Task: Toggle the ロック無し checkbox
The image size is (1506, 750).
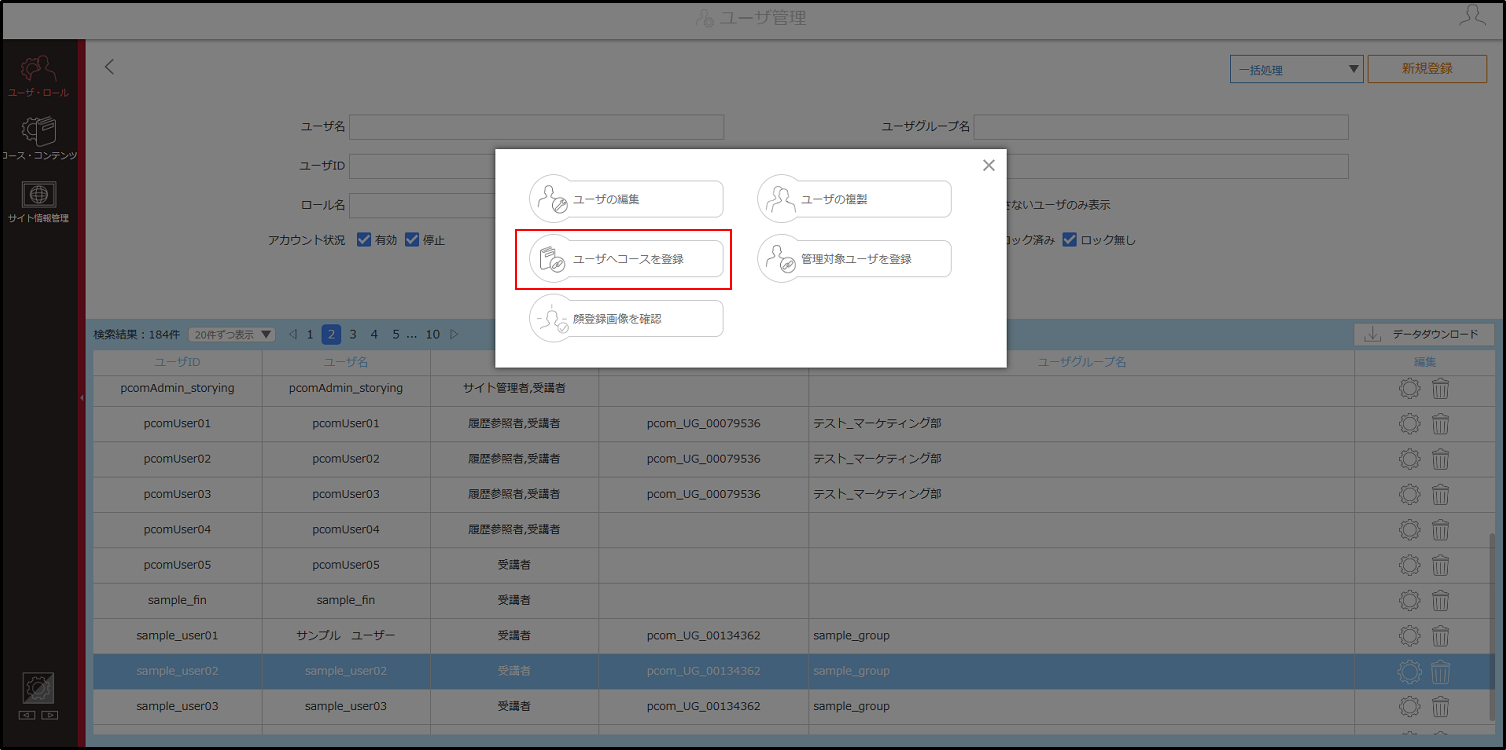Action: coord(1069,240)
